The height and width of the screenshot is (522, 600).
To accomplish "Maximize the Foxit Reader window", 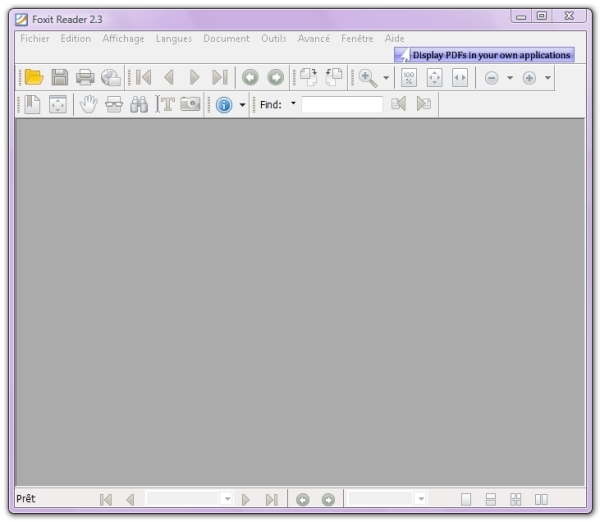I will point(541,16).
